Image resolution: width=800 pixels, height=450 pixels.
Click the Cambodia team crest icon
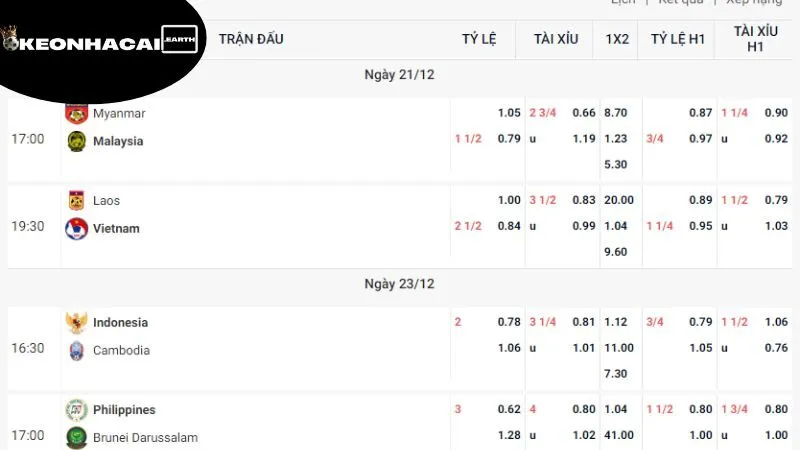[x=76, y=350]
